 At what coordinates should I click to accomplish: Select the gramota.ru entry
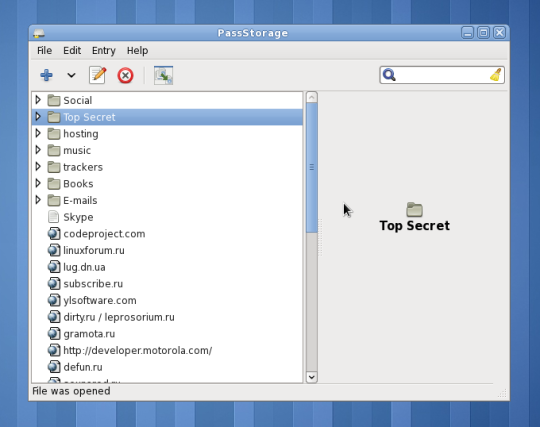click(167, 334)
